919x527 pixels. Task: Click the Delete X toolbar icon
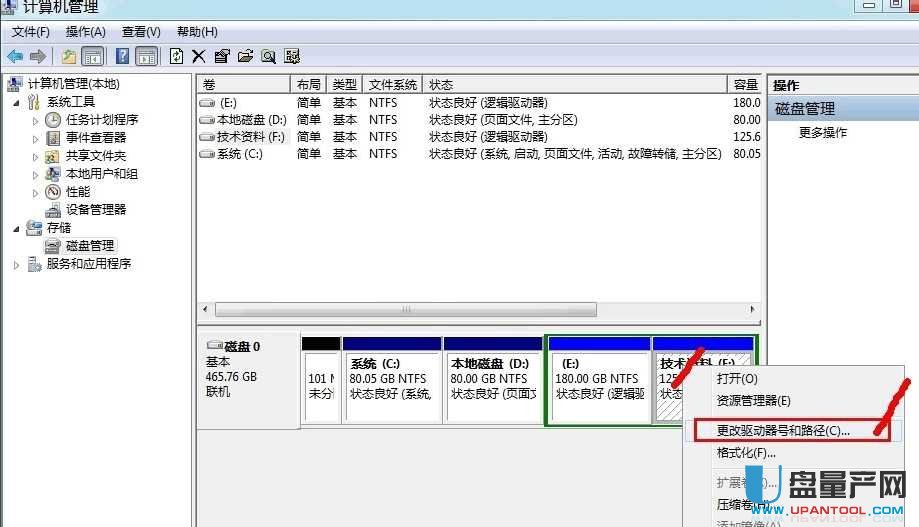(199, 56)
